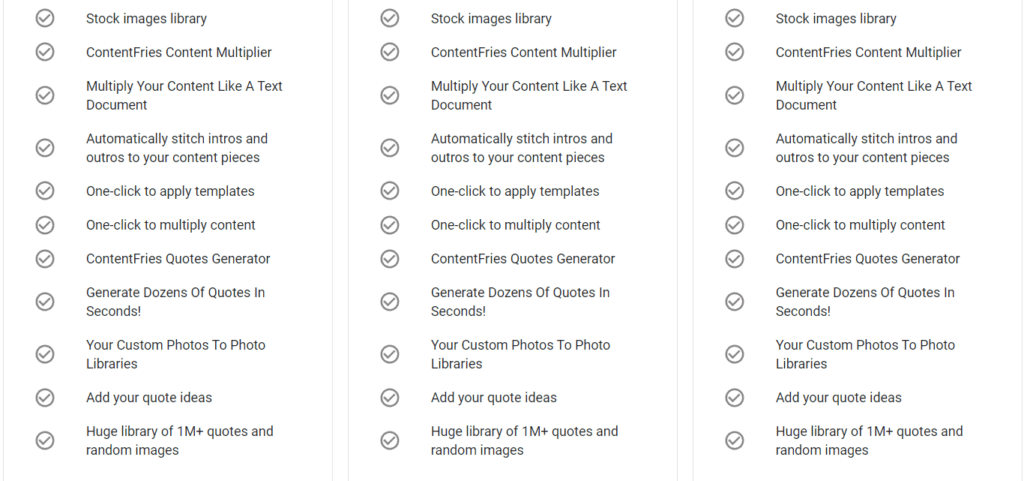Select the check icon for 'Automatically stitch intros' in left column
The width and height of the screenshot is (1024, 481).
(45, 148)
